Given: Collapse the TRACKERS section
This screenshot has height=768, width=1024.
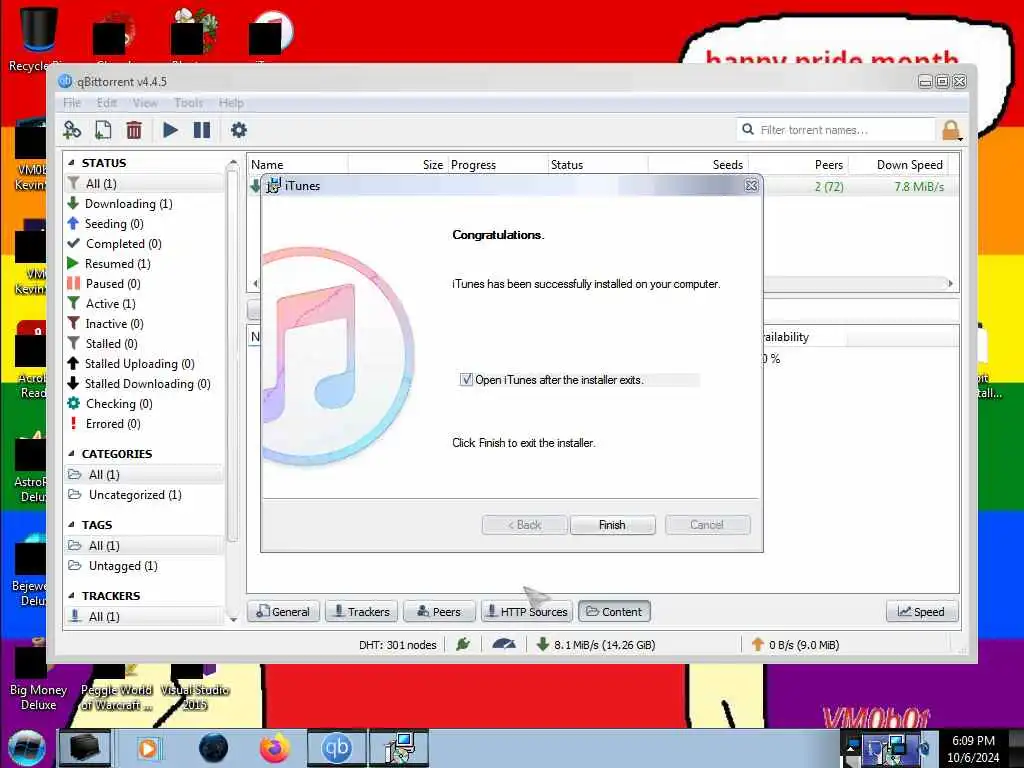Looking at the screenshot, I should [71, 596].
